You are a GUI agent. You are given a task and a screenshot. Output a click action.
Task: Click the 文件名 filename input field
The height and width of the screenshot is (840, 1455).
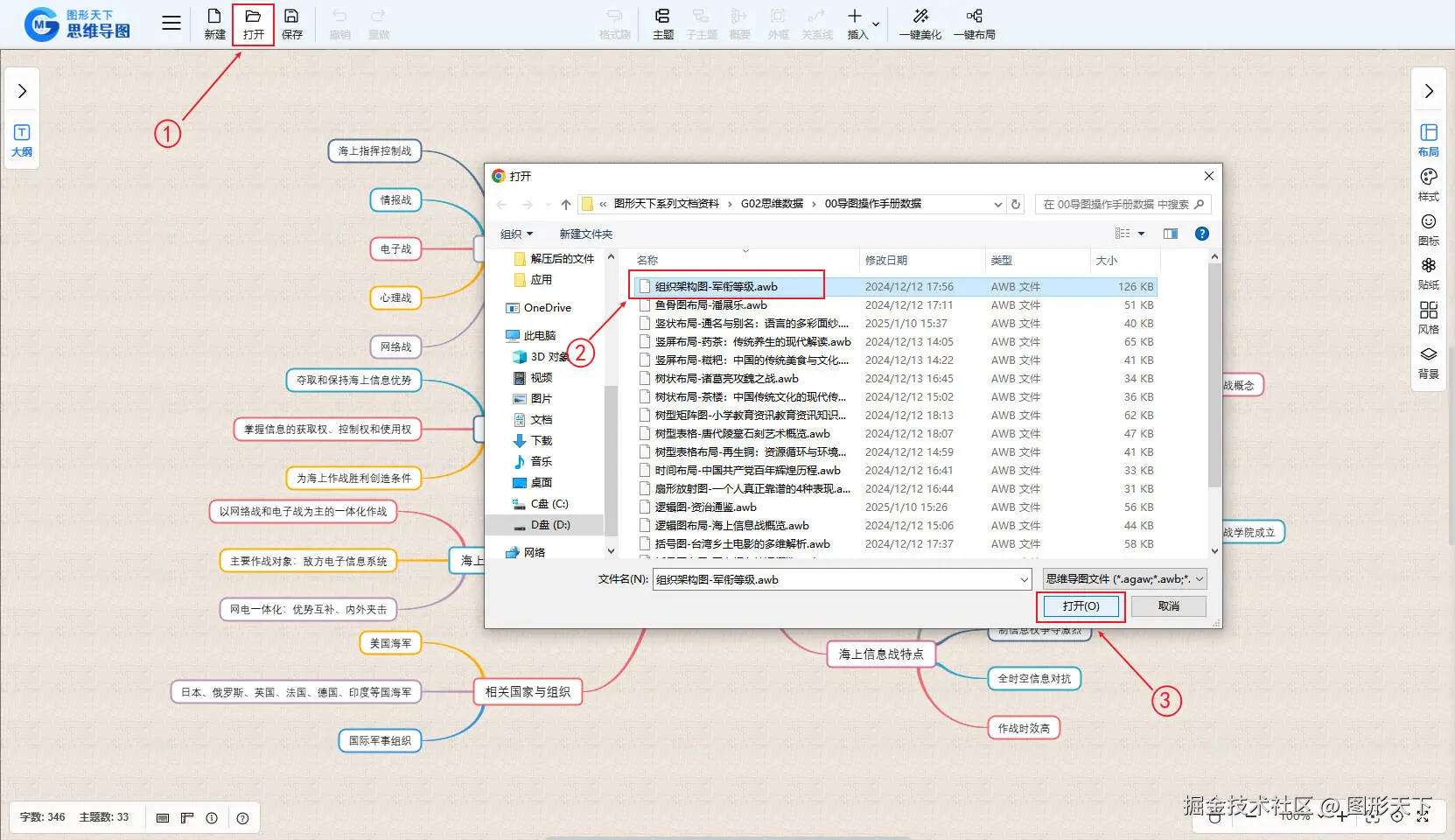point(836,579)
